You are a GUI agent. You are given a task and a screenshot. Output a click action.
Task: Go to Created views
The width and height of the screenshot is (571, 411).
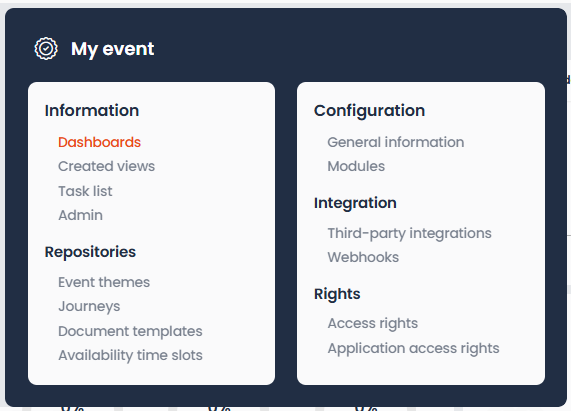107,166
